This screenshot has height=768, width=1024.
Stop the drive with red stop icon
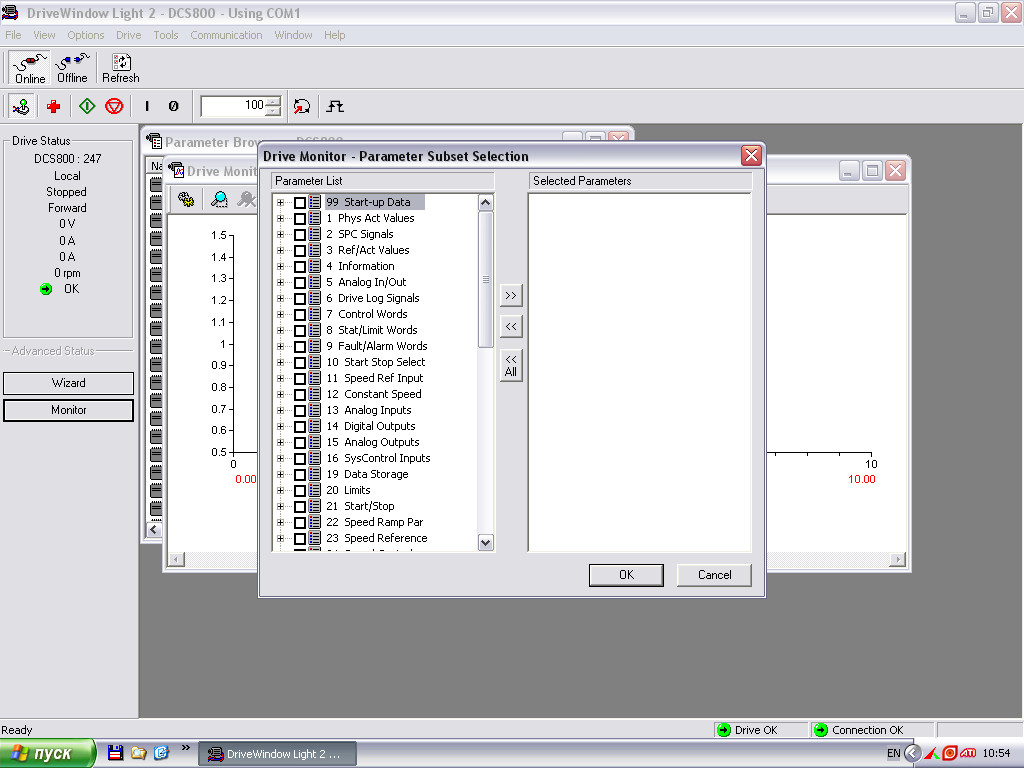point(114,106)
